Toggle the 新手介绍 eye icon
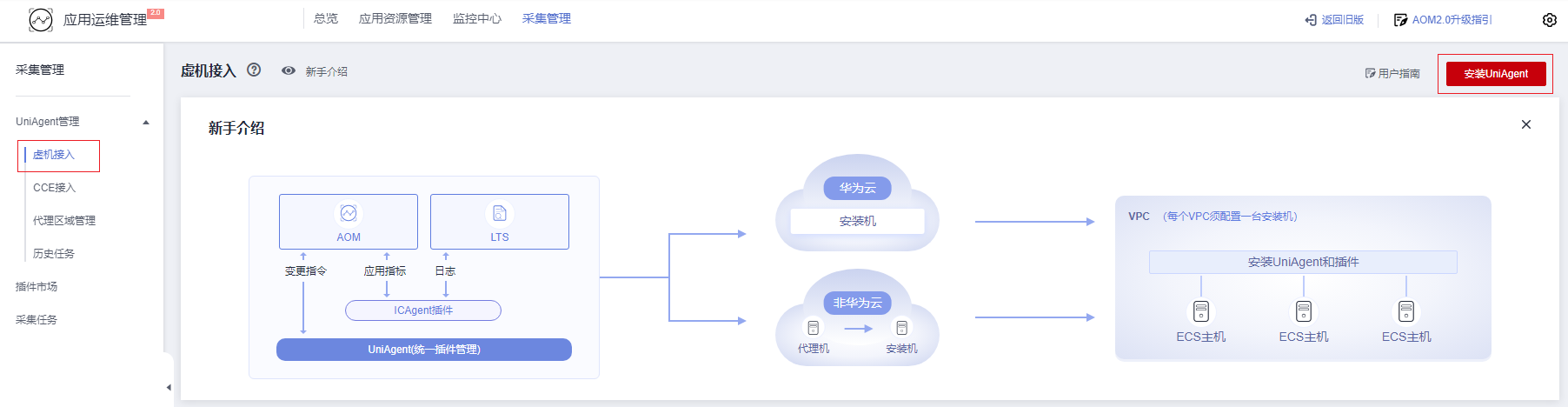The width and height of the screenshot is (1568, 407). click(x=289, y=70)
